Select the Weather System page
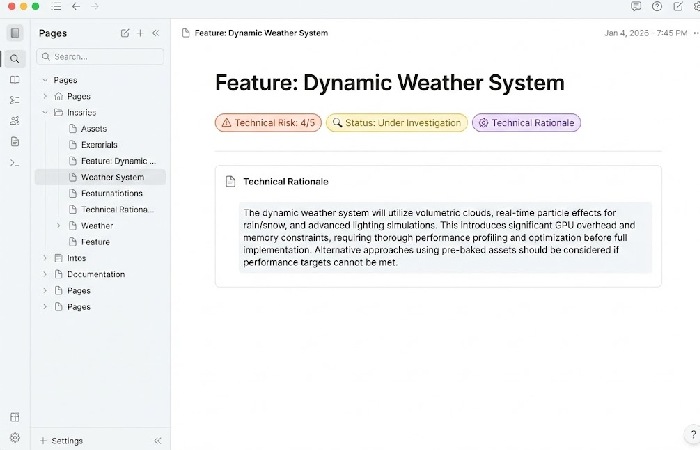This screenshot has width=700, height=450. (x=100, y=177)
